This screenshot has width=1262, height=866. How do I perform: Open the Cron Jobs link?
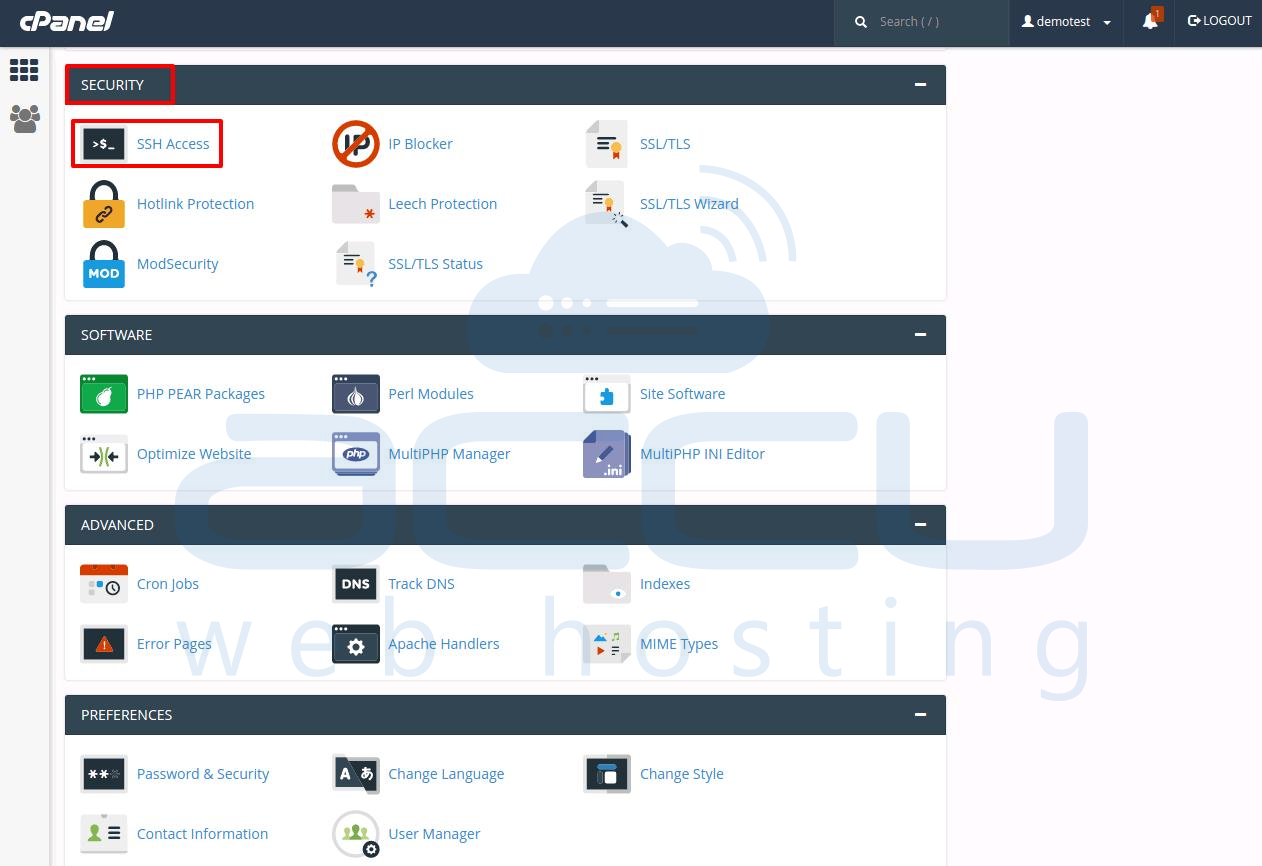[x=168, y=584]
